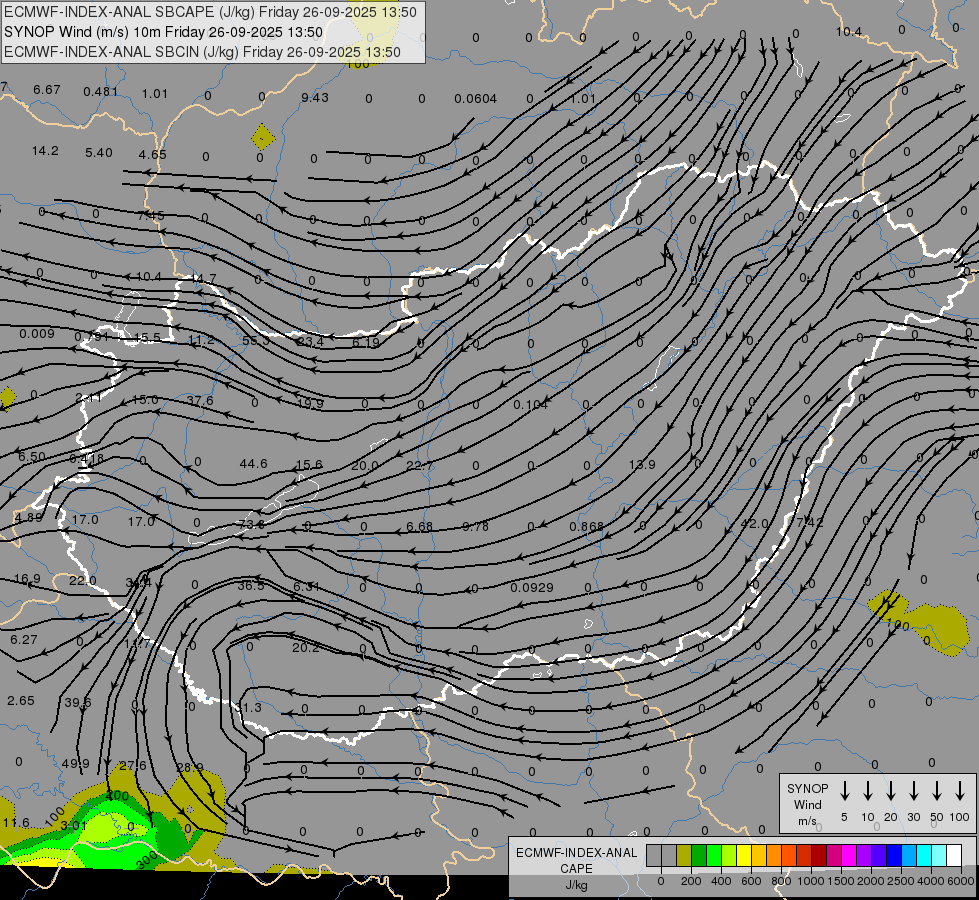The image size is (979, 900).
Task: Click the SBCAPE title line
Action: point(210,12)
